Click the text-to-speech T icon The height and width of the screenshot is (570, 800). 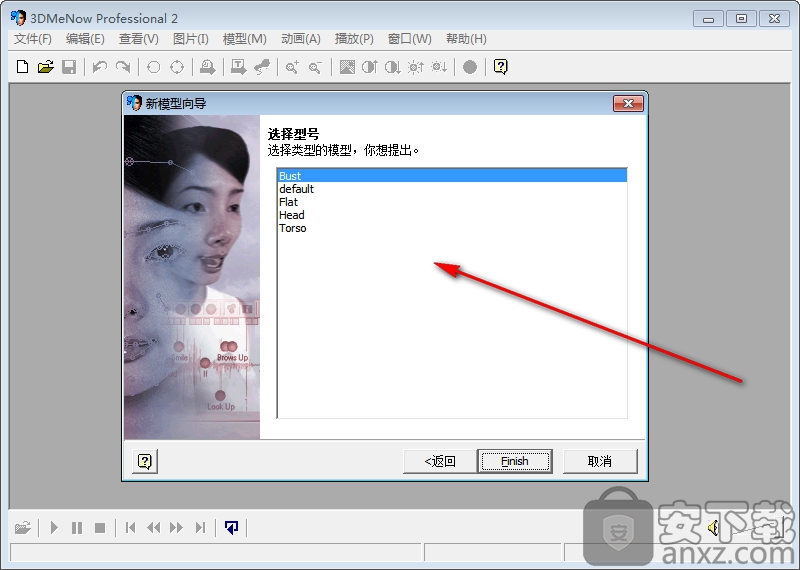tap(238, 67)
